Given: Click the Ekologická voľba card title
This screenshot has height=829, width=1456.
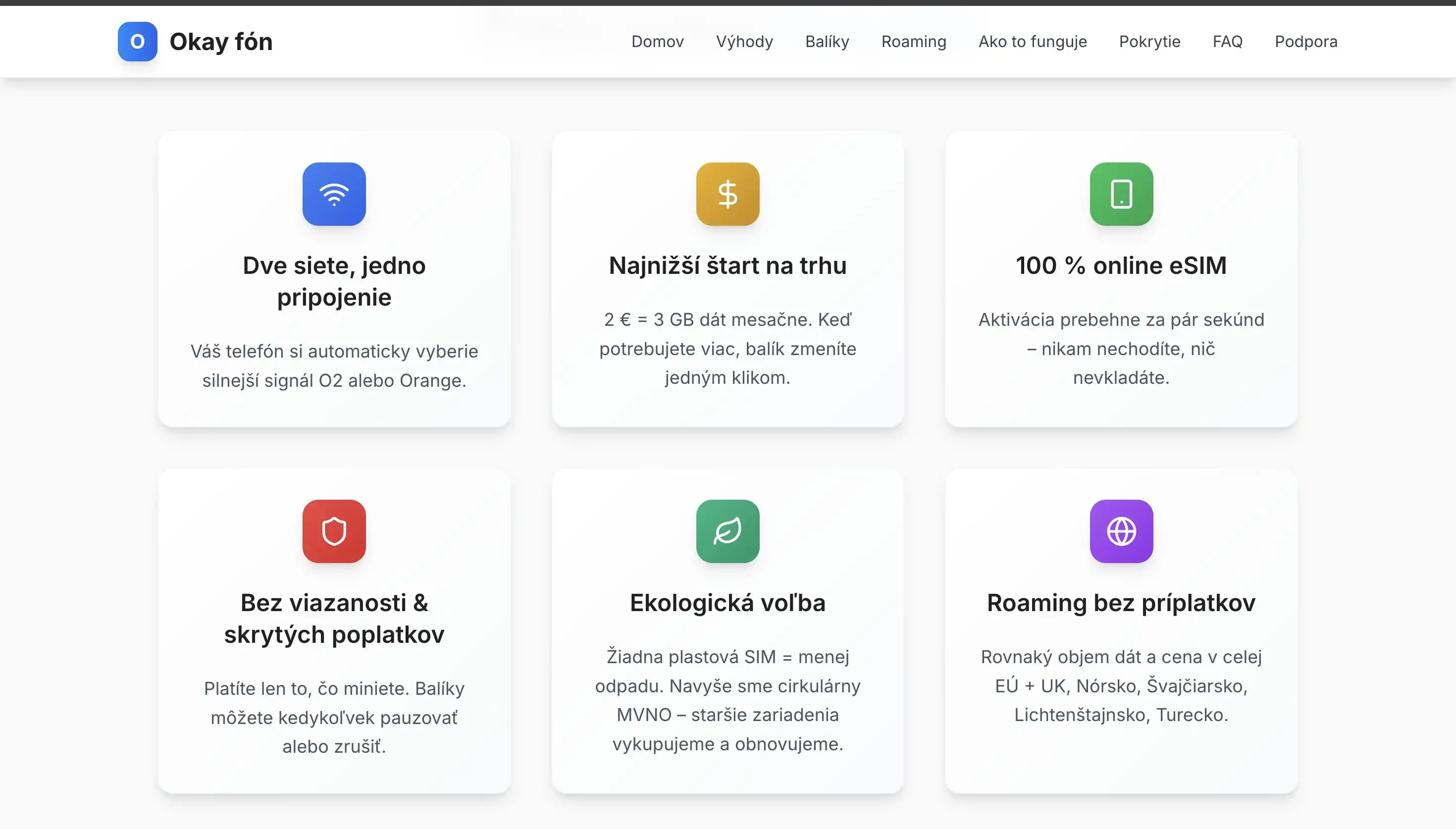Looking at the screenshot, I should click(728, 603).
